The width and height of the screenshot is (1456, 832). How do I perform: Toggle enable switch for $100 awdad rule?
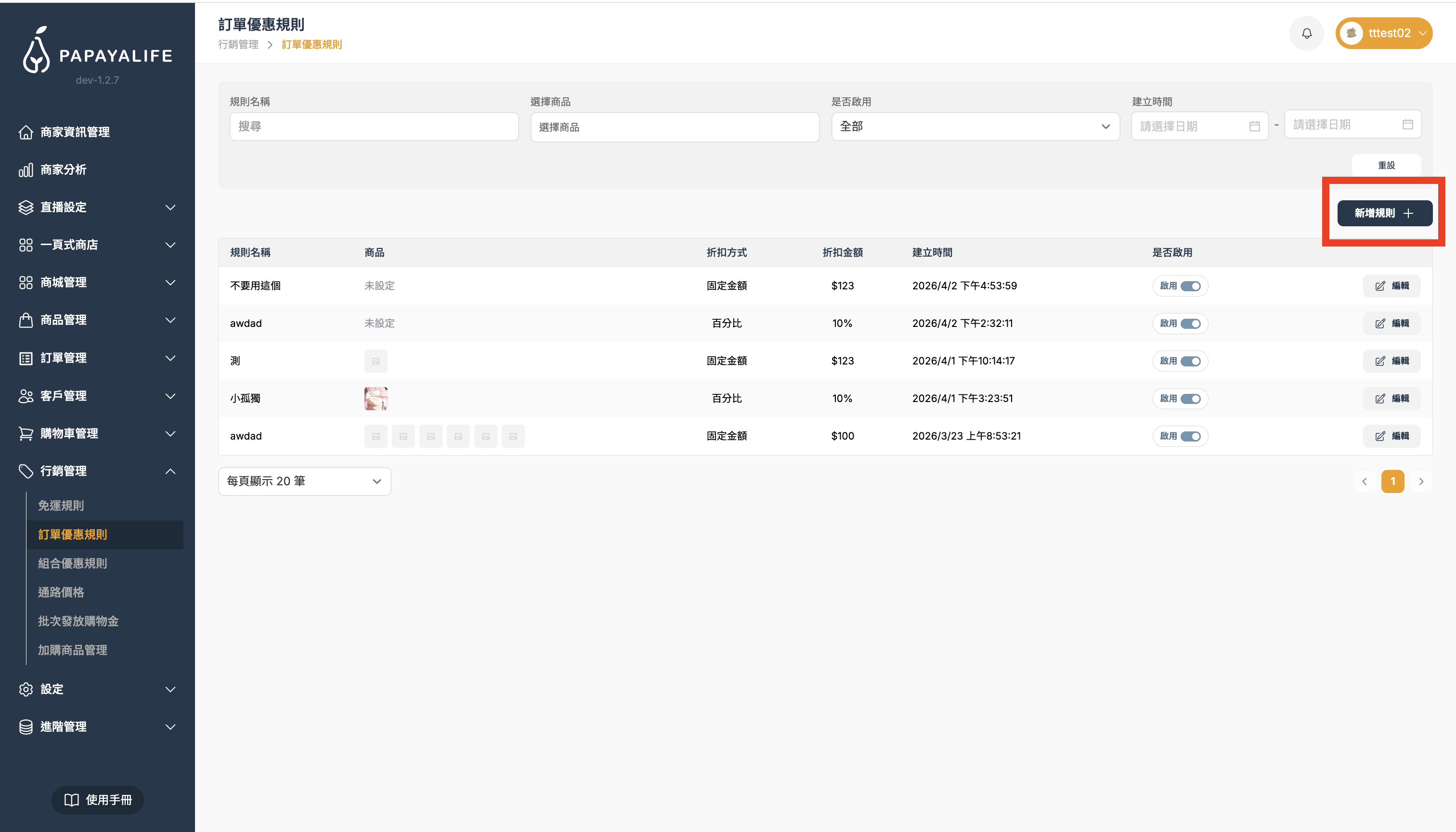(x=1190, y=437)
